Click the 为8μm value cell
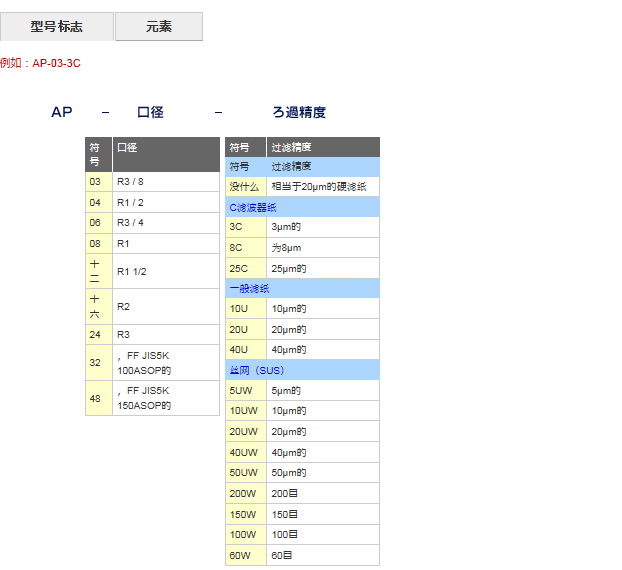Image resolution: width=622 pixels, height=570 pixels. 323,248
